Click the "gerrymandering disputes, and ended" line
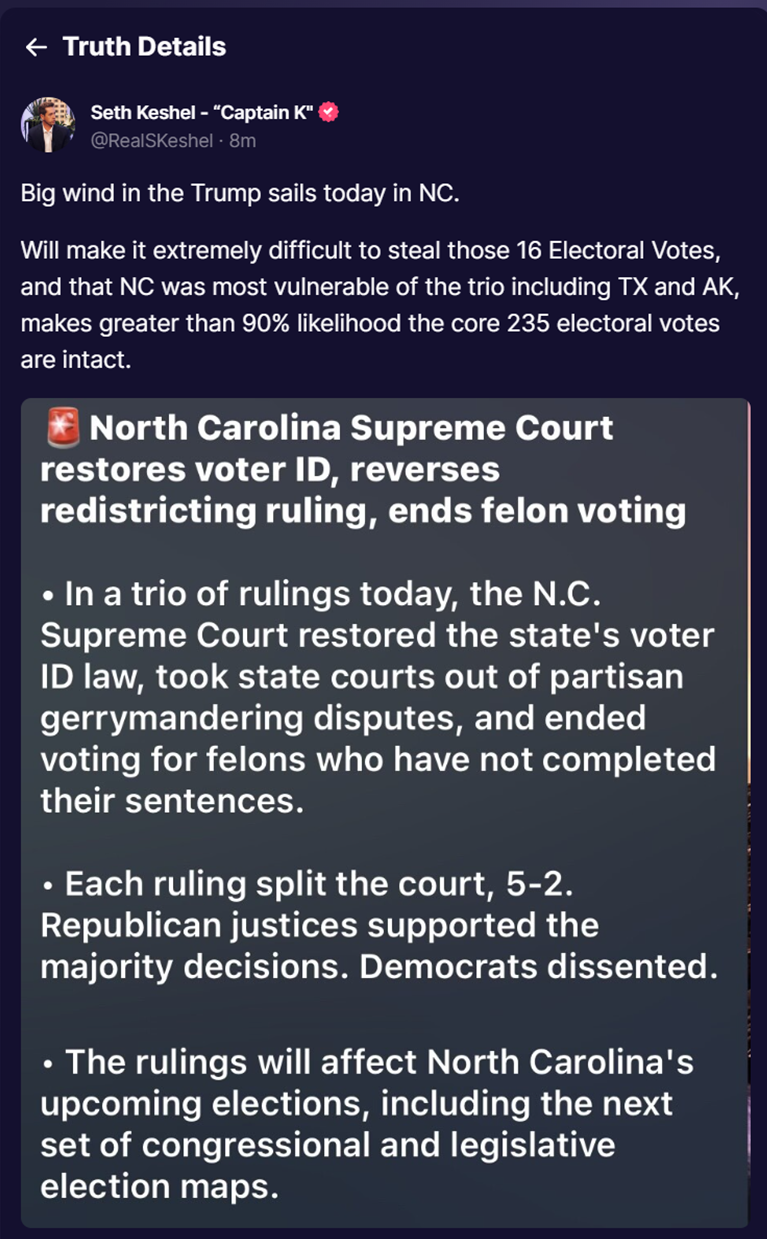Screen dimensions: 767x1239 tap(343, 718)
